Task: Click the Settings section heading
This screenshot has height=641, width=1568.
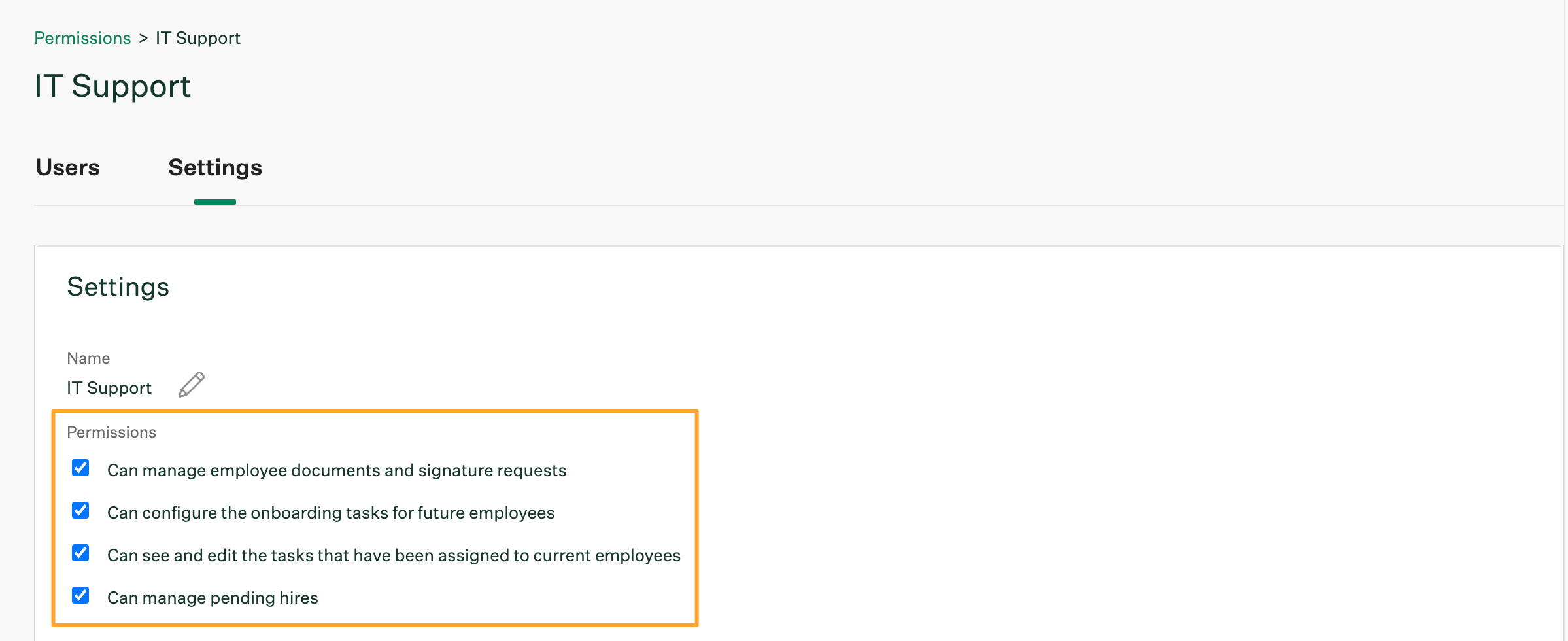Action: coord(118,286)
